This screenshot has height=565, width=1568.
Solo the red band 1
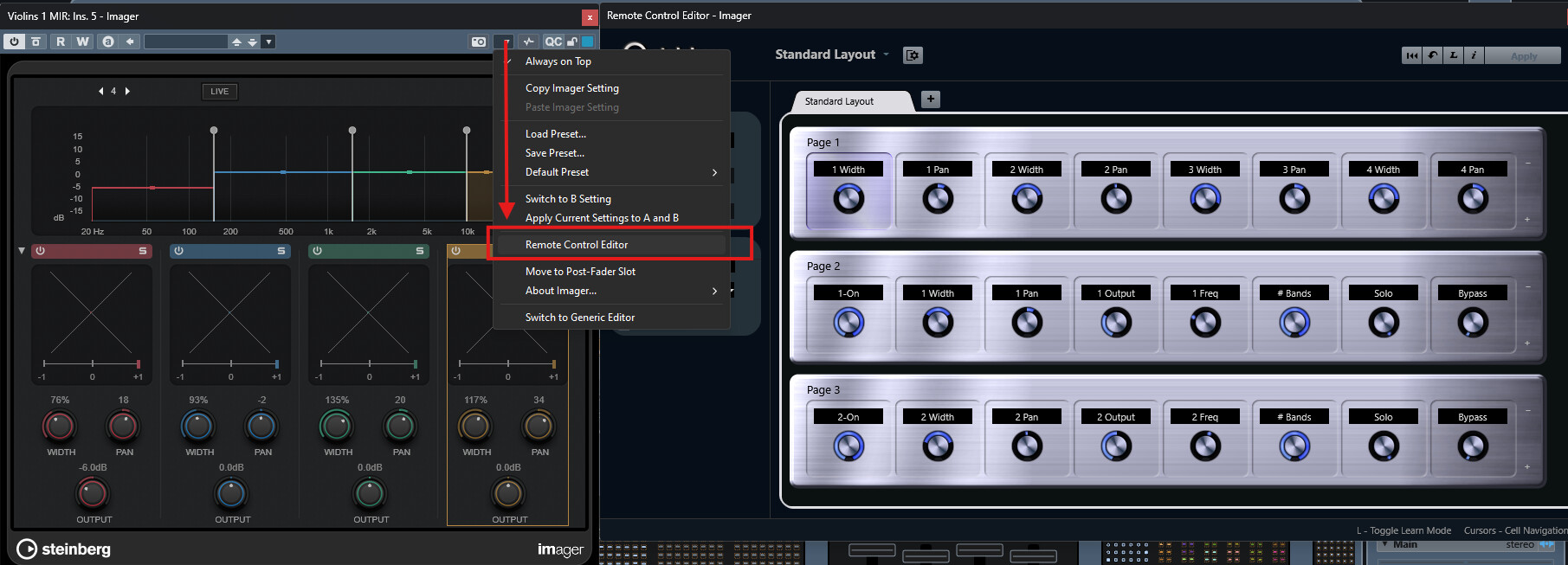click(143, 251)
